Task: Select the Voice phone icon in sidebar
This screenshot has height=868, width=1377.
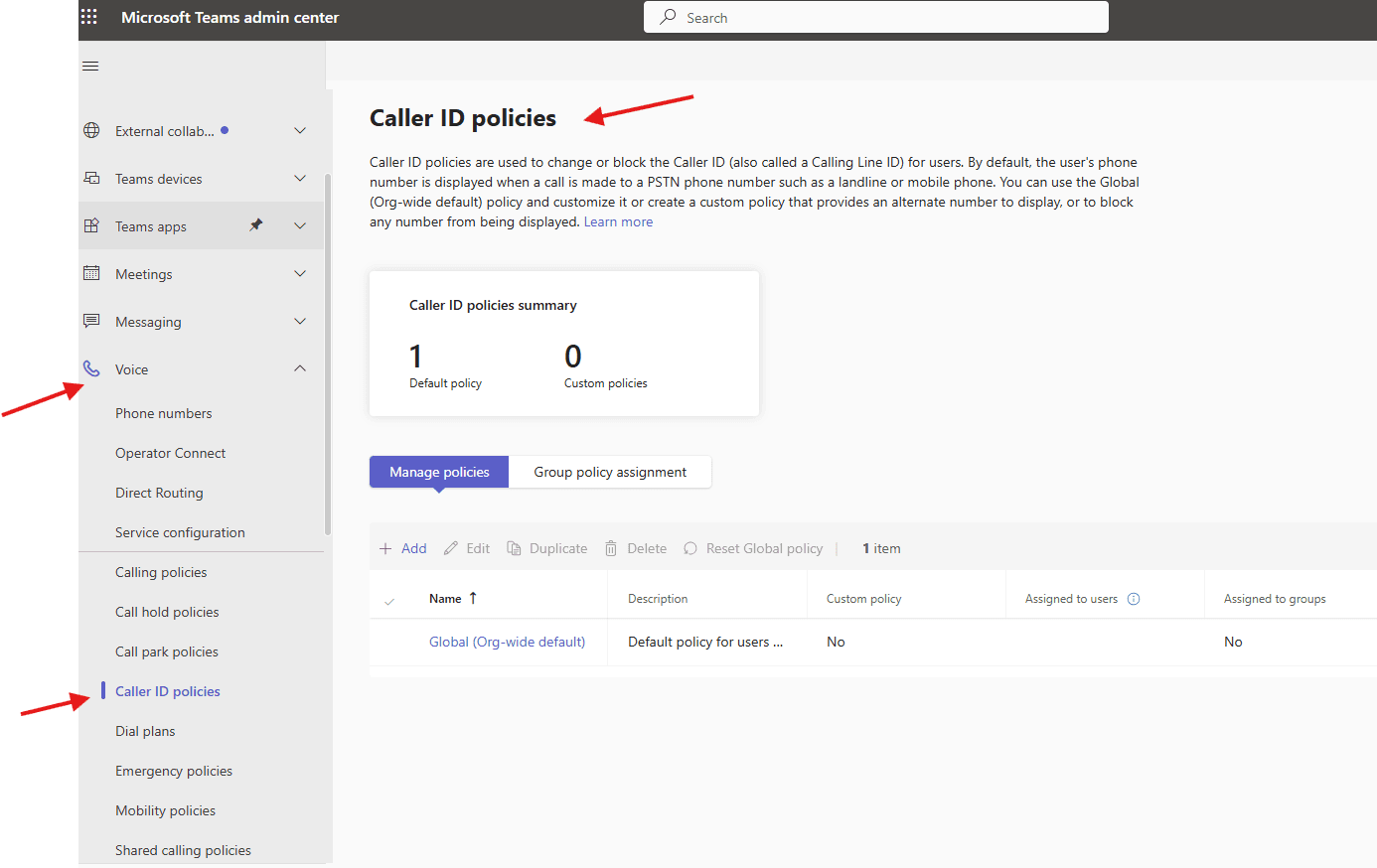Action: (x=91, y=368)
